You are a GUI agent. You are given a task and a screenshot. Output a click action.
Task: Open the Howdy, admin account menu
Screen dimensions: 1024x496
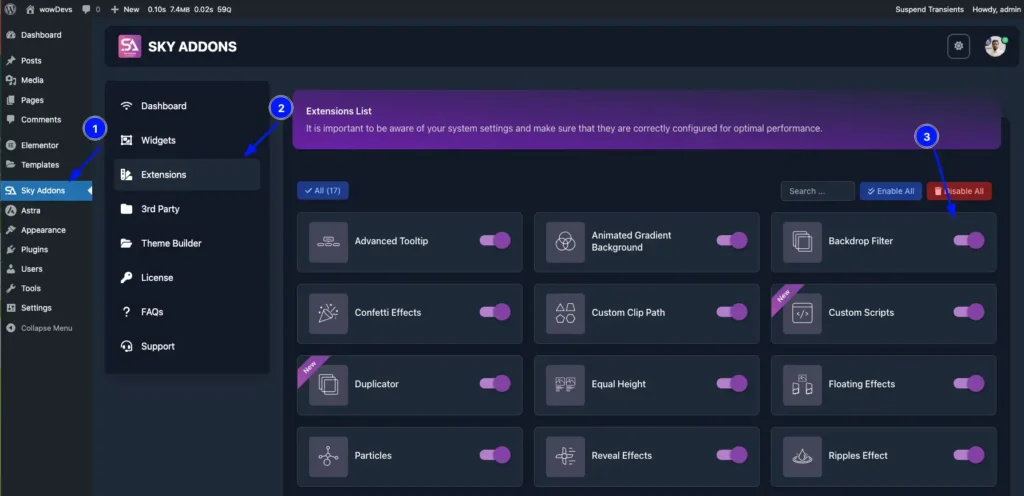tap(996, 9)
